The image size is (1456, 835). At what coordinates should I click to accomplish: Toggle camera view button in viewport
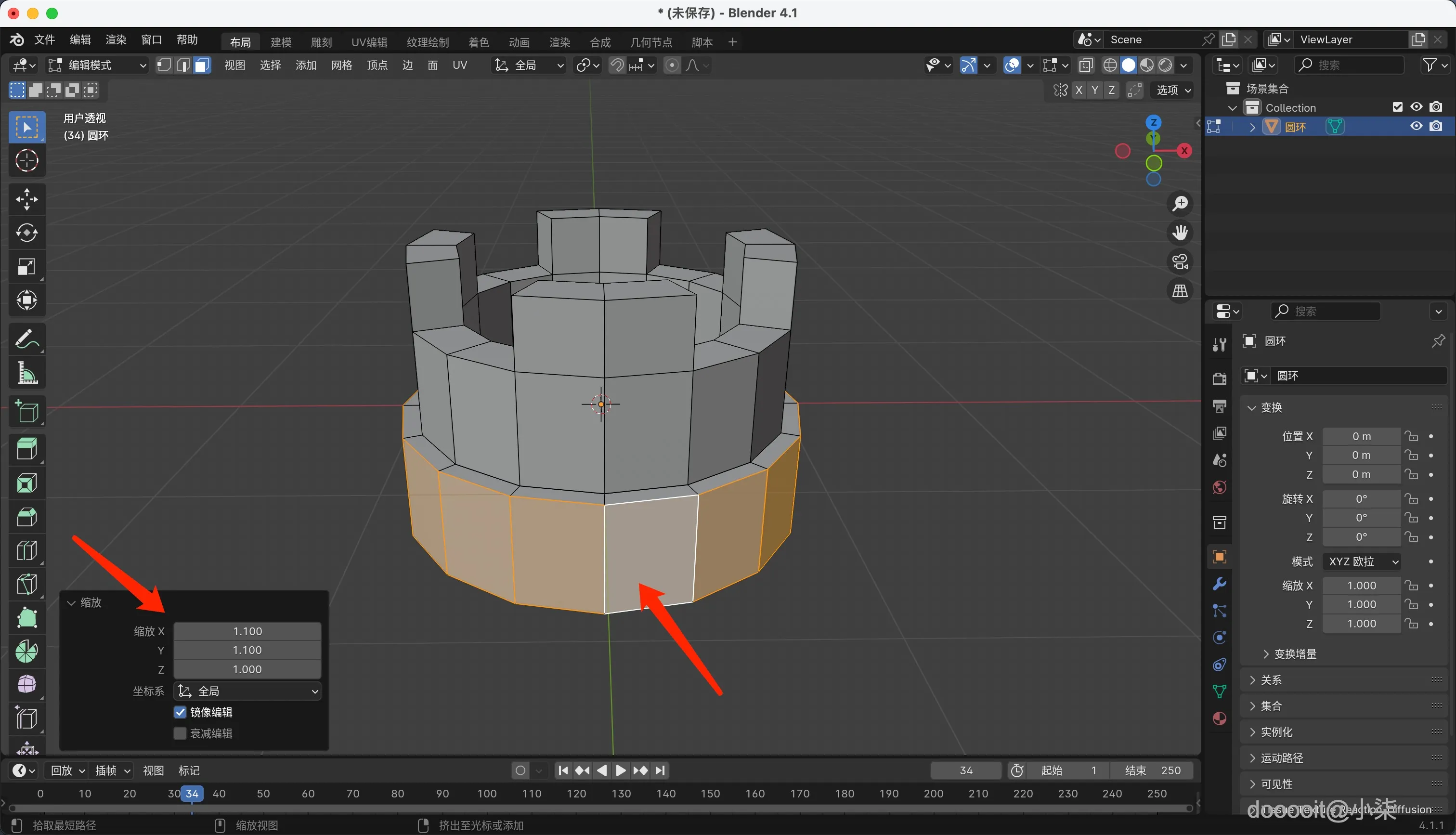coord(1180,262)
